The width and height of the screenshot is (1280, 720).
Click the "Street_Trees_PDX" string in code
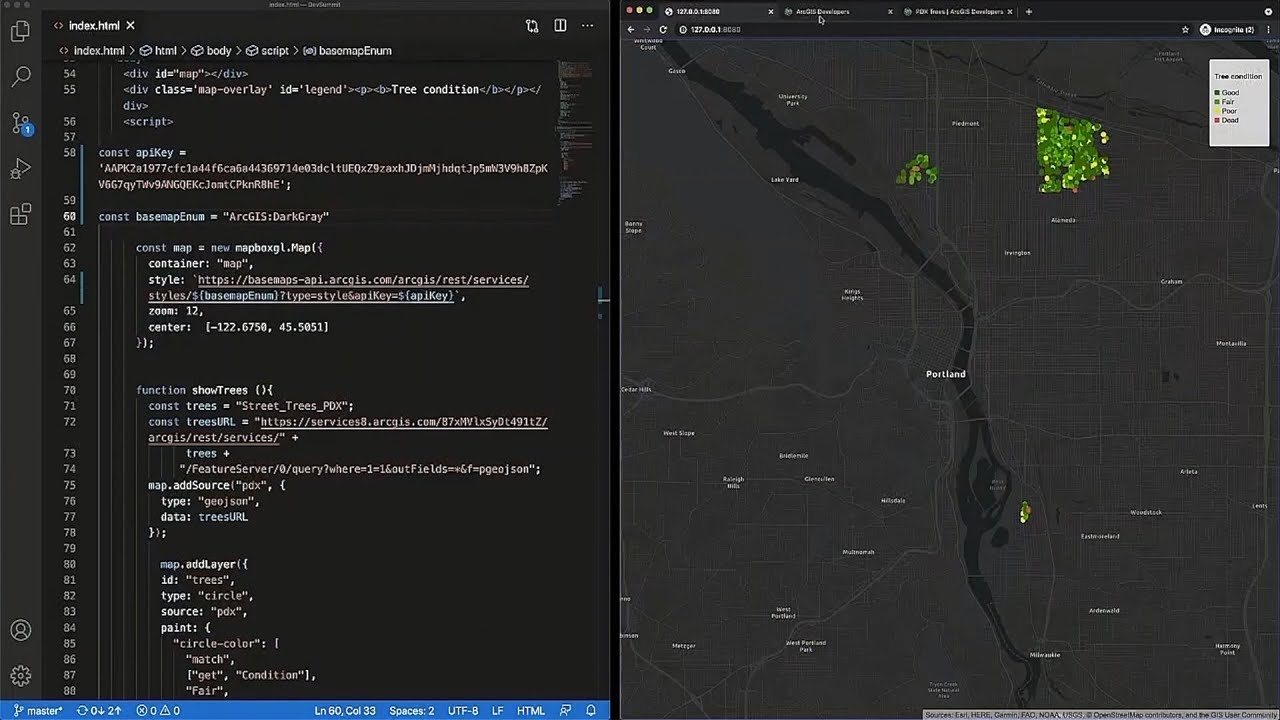[291, 406]
